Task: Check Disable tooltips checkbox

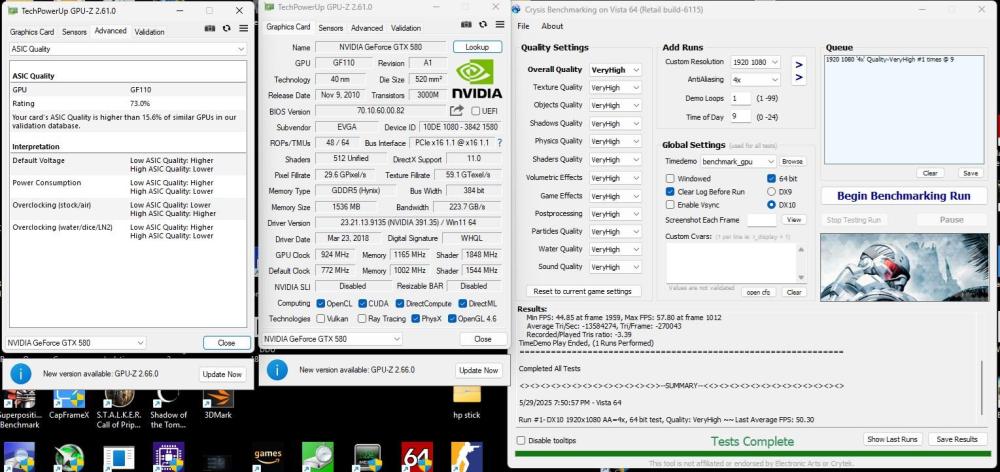Action: 521,440
